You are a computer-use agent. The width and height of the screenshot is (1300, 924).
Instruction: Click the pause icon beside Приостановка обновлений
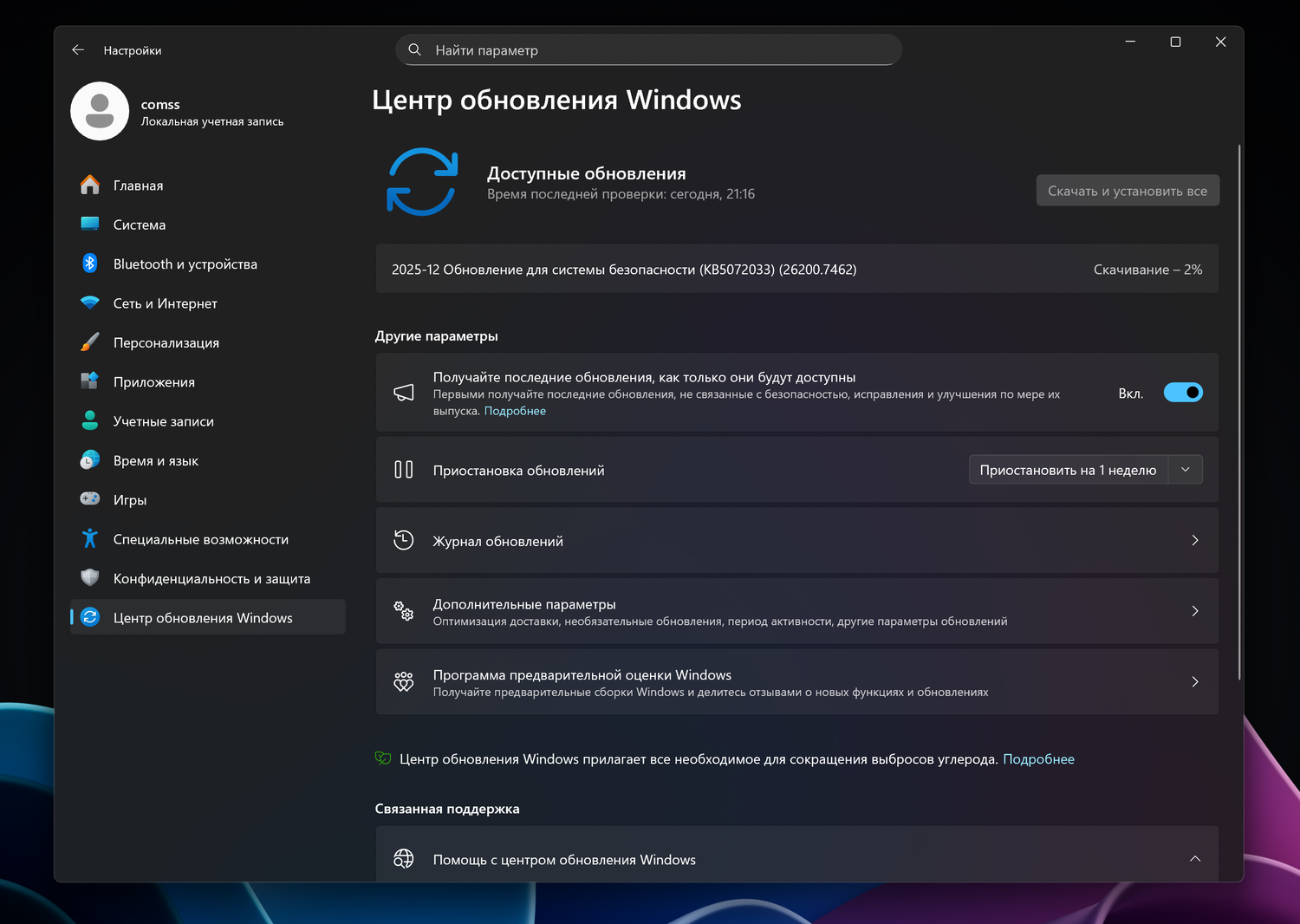(404, 470)
